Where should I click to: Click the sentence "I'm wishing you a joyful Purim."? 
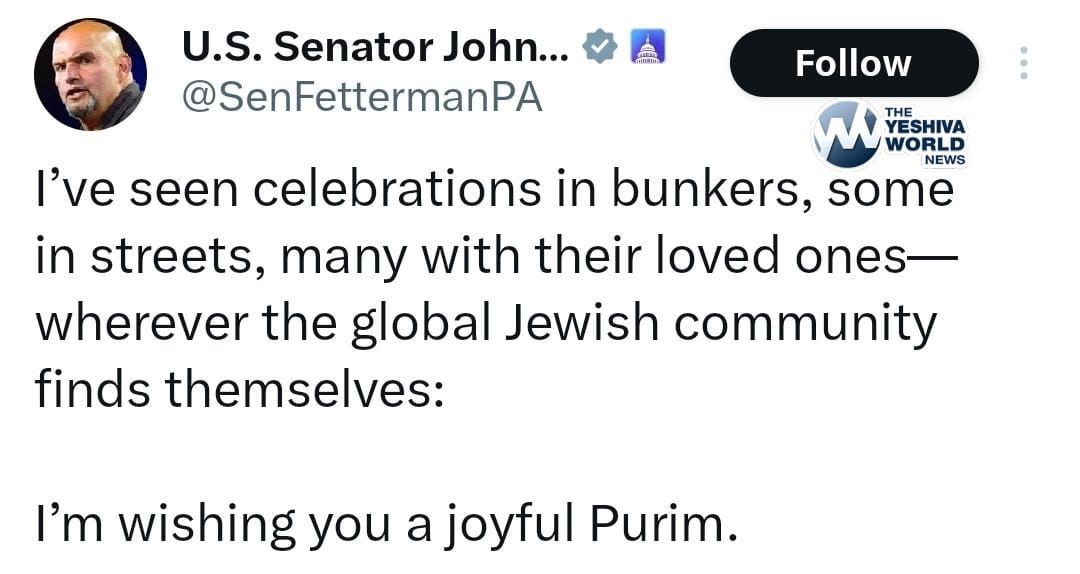click(x=385, y=522)
